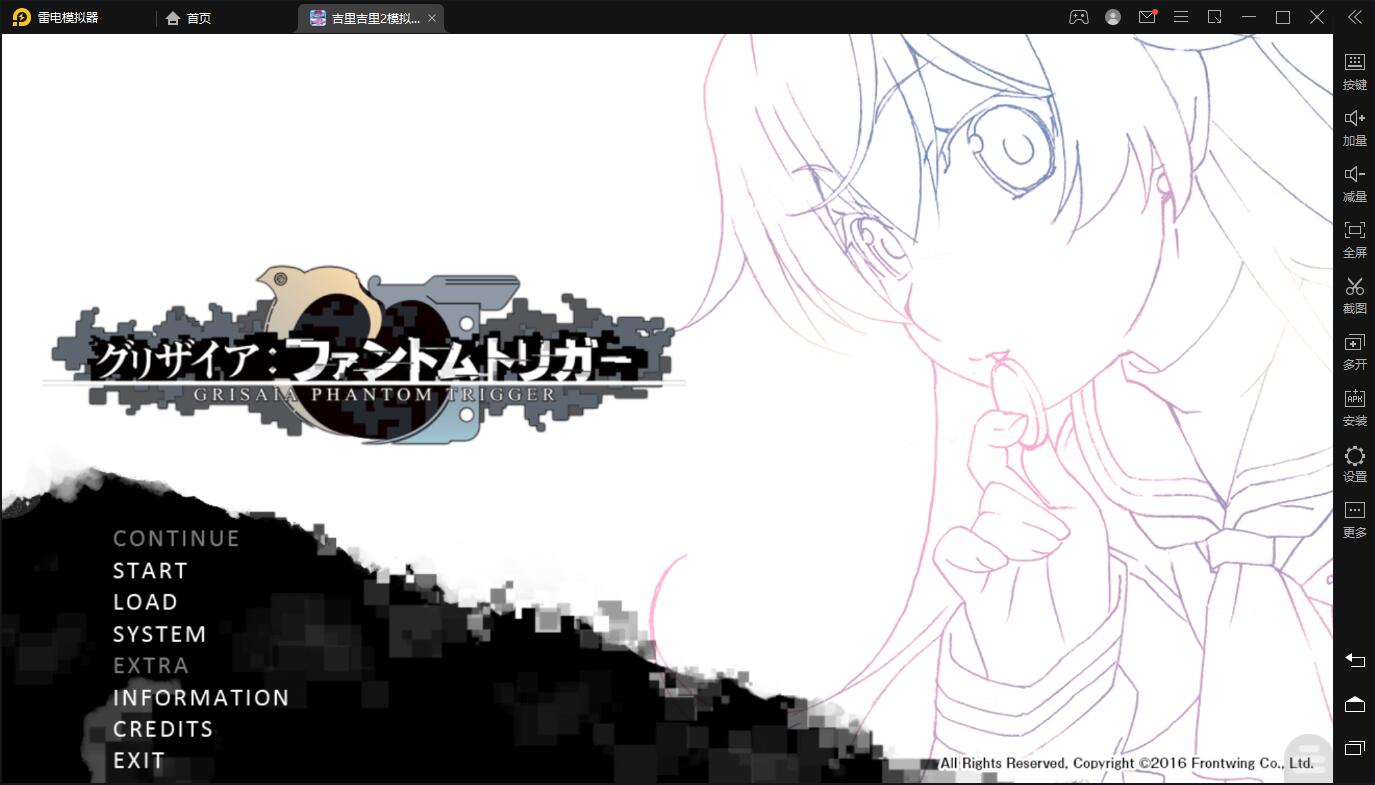Select CONTINUE in the game menu
The height and width of the screenshot is (785, 1375).
pyautogui.click(x=176, y=539)
